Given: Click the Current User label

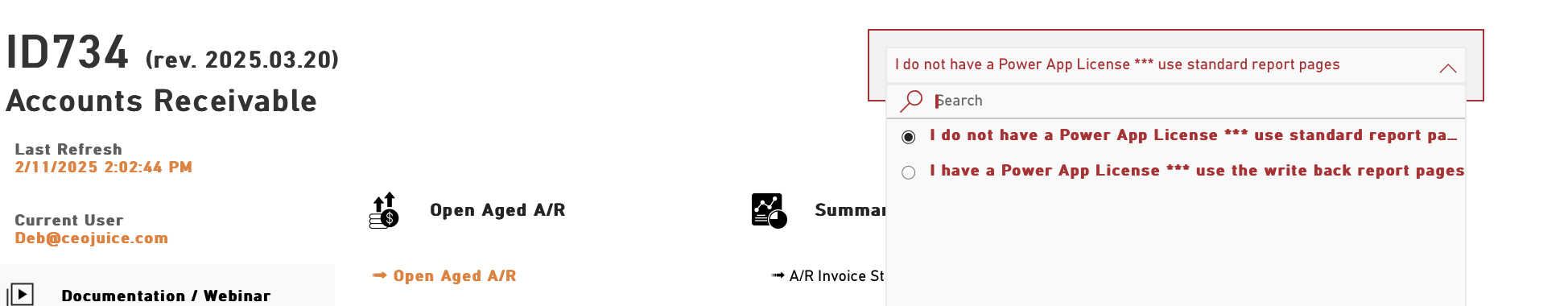Looking at the screenshot, I should [69, 221].
